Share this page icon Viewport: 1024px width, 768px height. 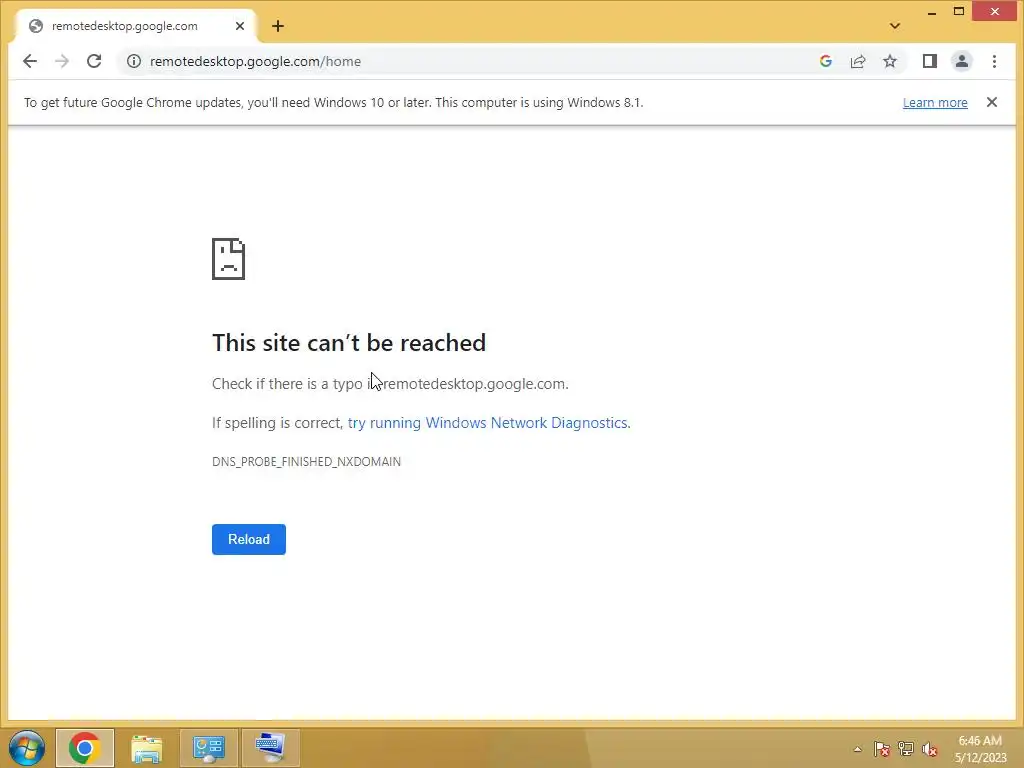click(857, 61)
